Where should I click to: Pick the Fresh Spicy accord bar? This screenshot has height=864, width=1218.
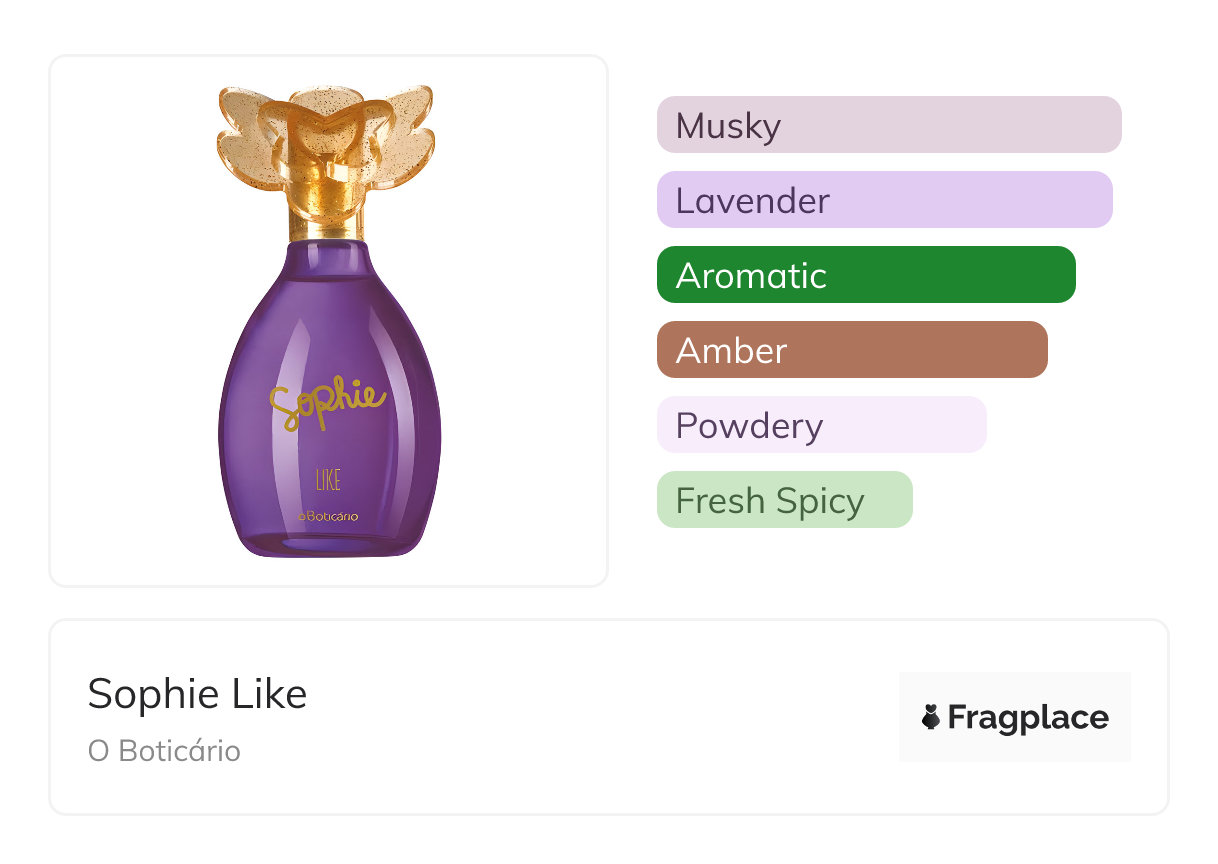pyautogui.click(x=784, y=500)
